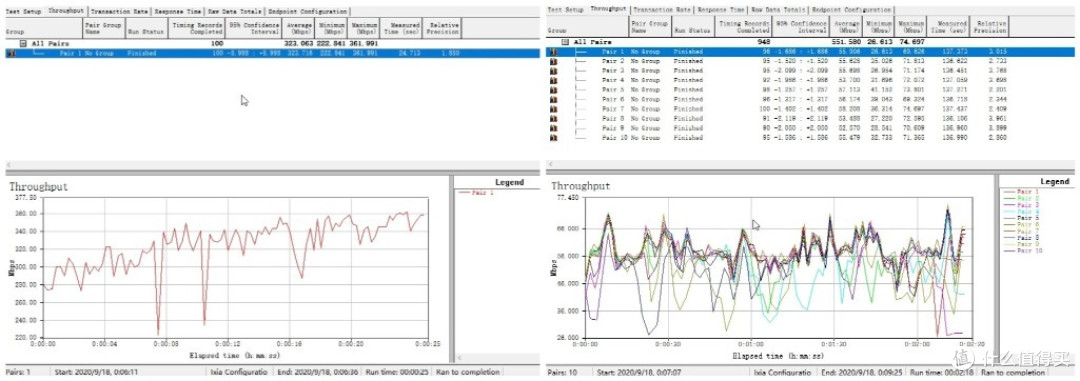Click Pair 9 row icon in right window
Screen dimensions: 1080x381
tap(553, 128)
